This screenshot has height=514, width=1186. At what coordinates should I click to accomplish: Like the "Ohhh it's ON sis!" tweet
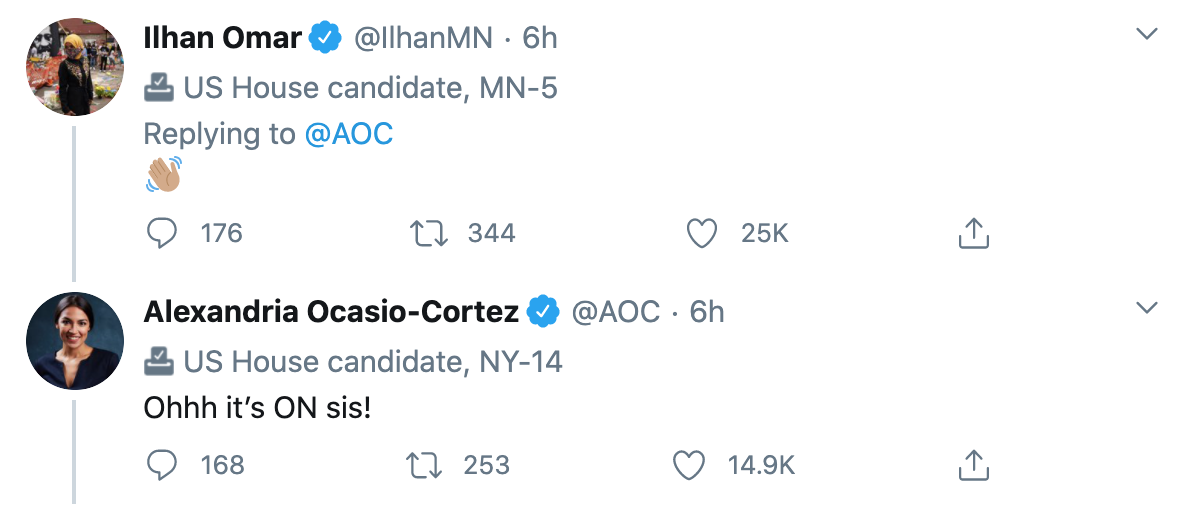click(689, 465)
